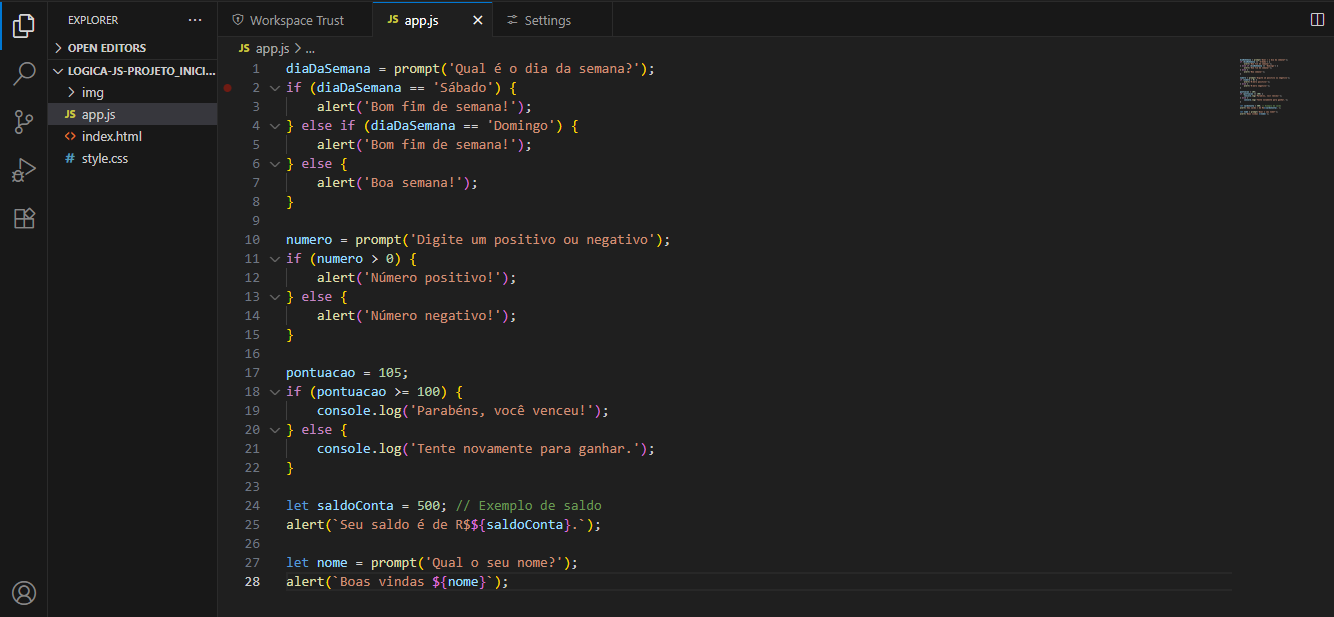Open style.css from the Explorer
This screenshot has width=1334, height=617.
(x=133, y=159)
